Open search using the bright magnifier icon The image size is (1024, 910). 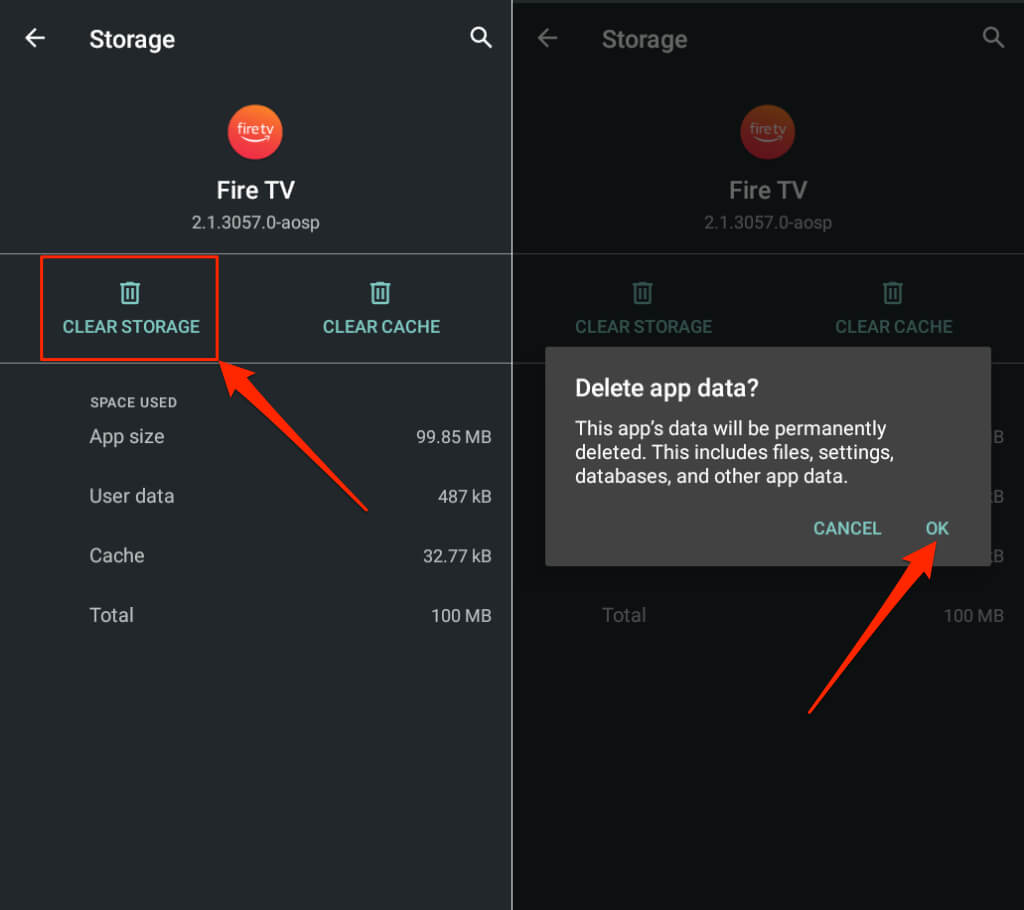click(x=481, y=38)
